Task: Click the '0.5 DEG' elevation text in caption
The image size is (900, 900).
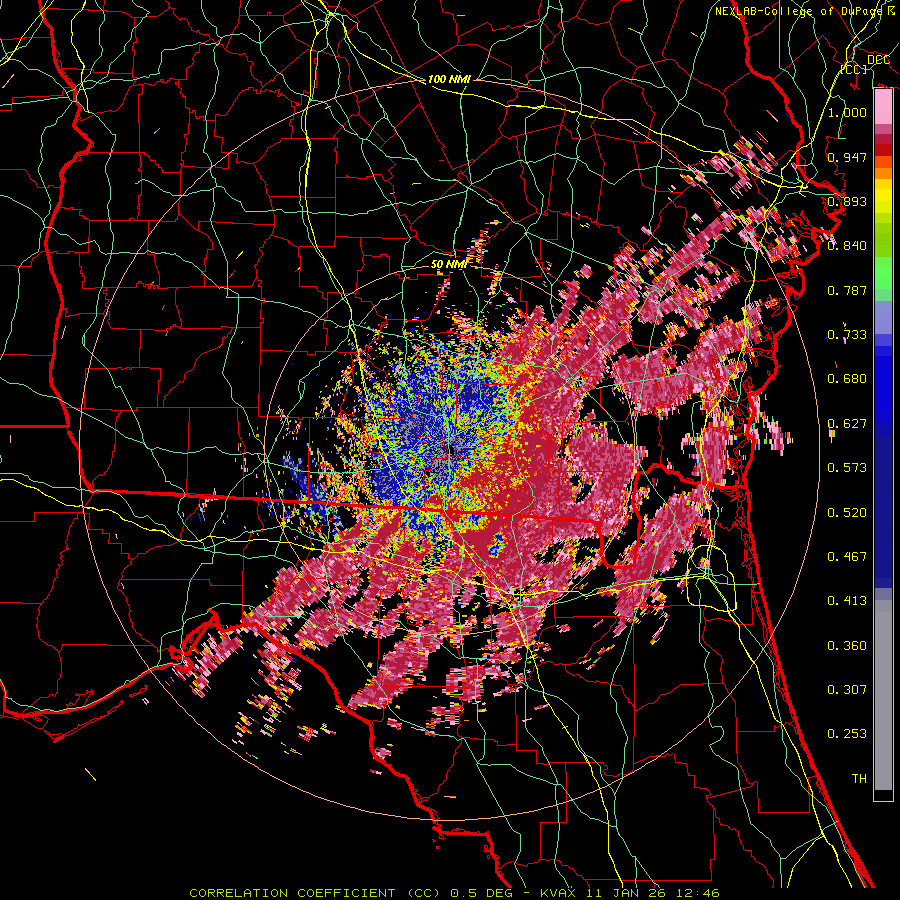Action: pos(483,893)
